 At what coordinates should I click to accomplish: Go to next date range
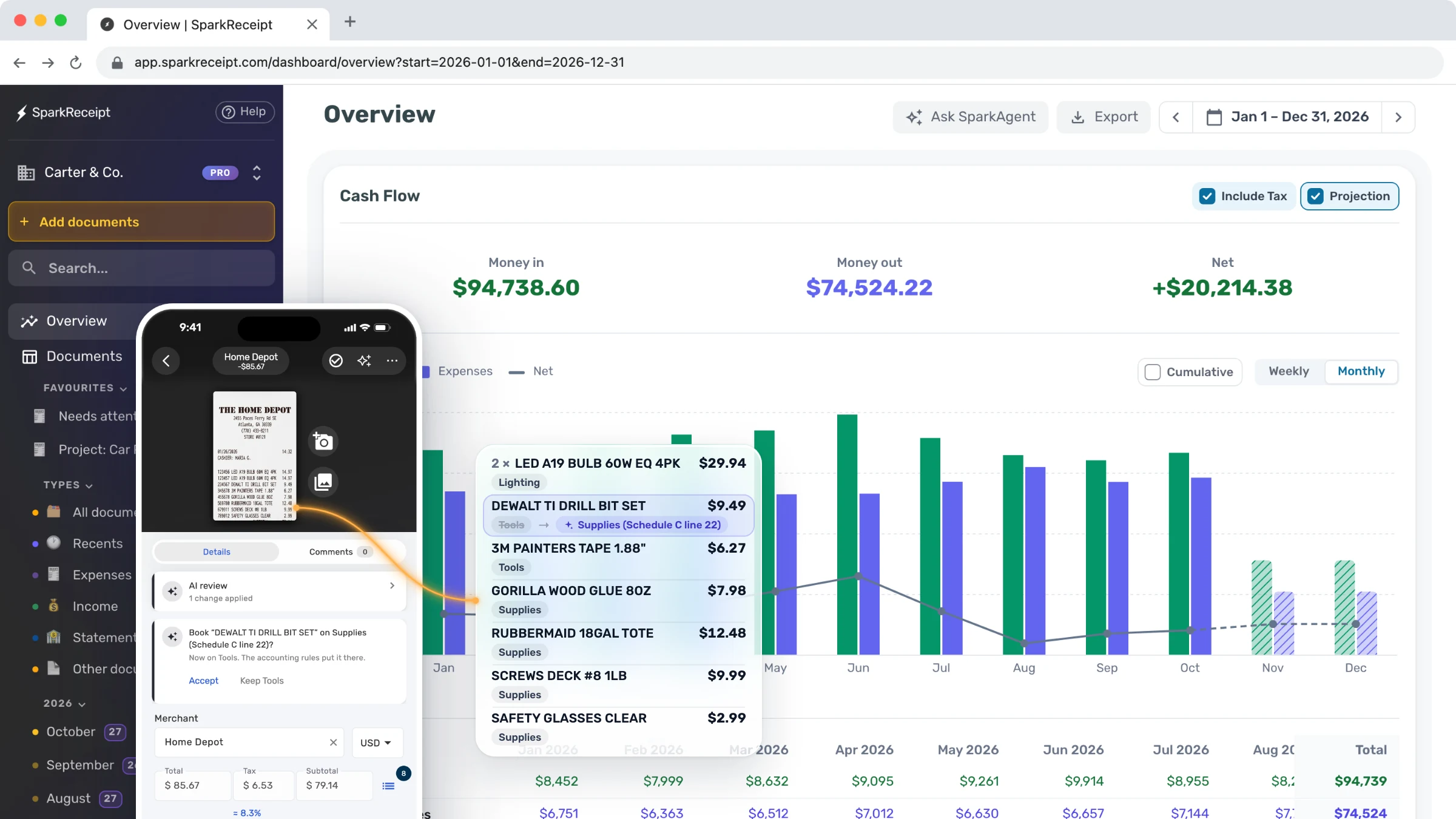pos(1398,117)
